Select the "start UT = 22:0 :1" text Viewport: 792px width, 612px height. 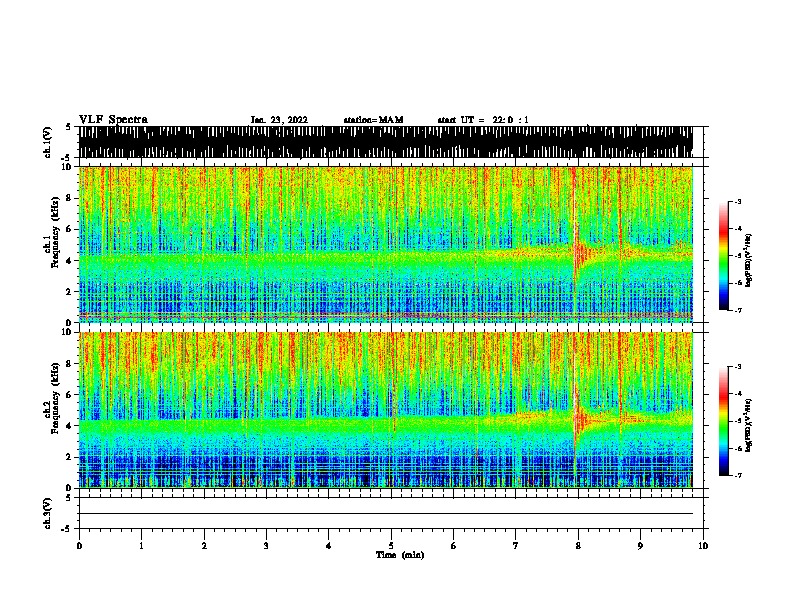click(483, 120)
